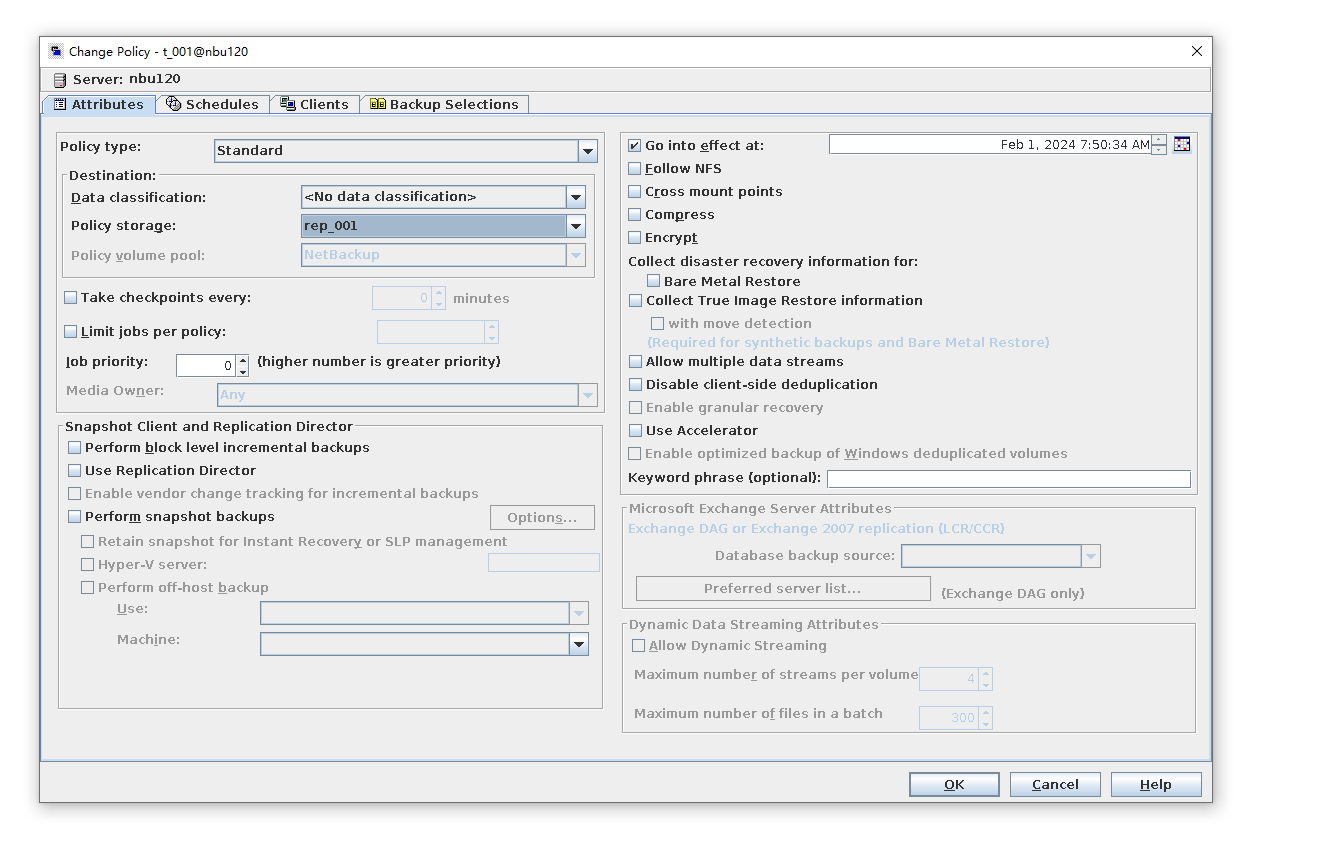Viewport: 1328px width, 846px height.
Task: Increase effect date with spinner up arrow
Action: [1159, 140]
